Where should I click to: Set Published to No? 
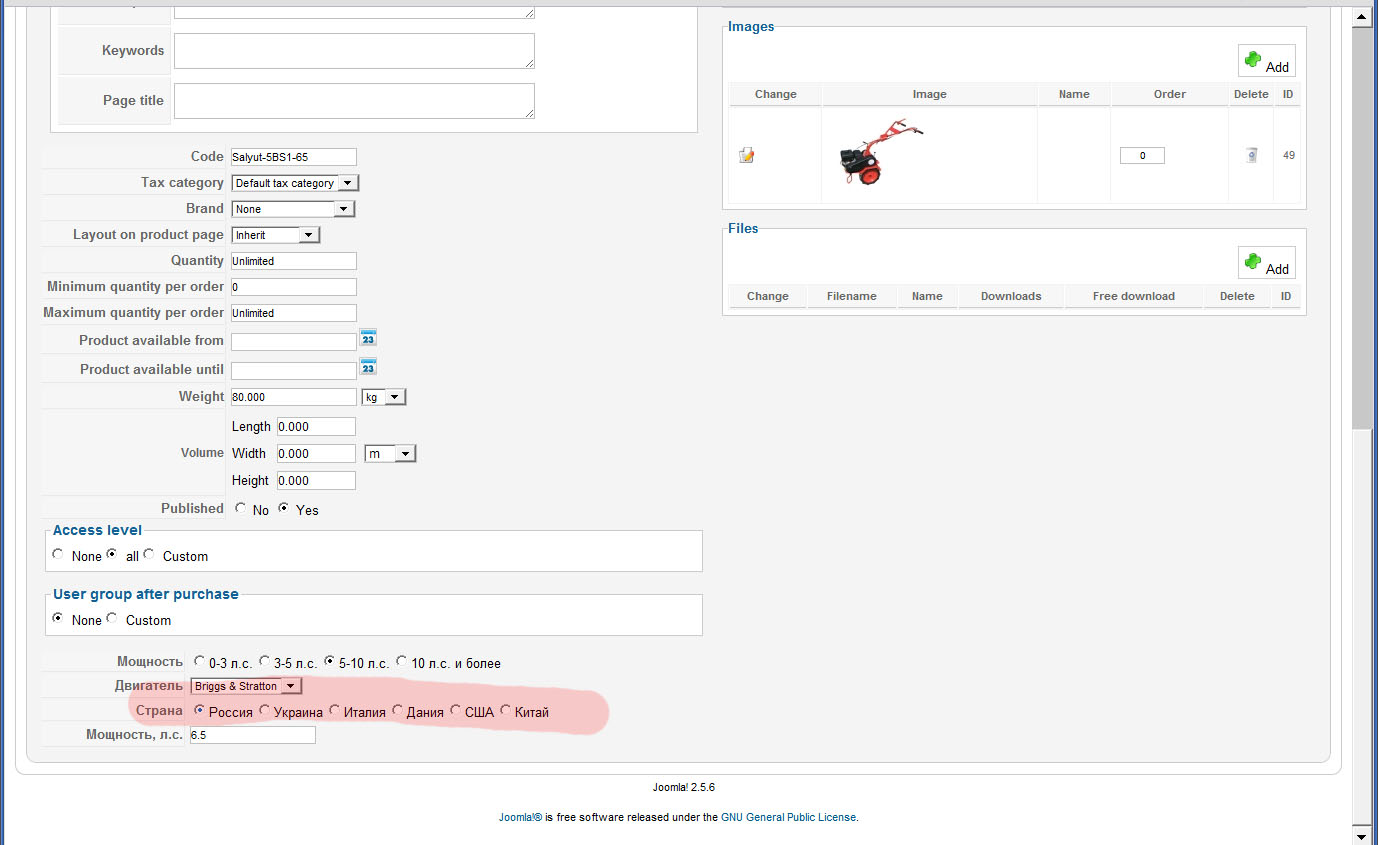(x=241, y=508)
